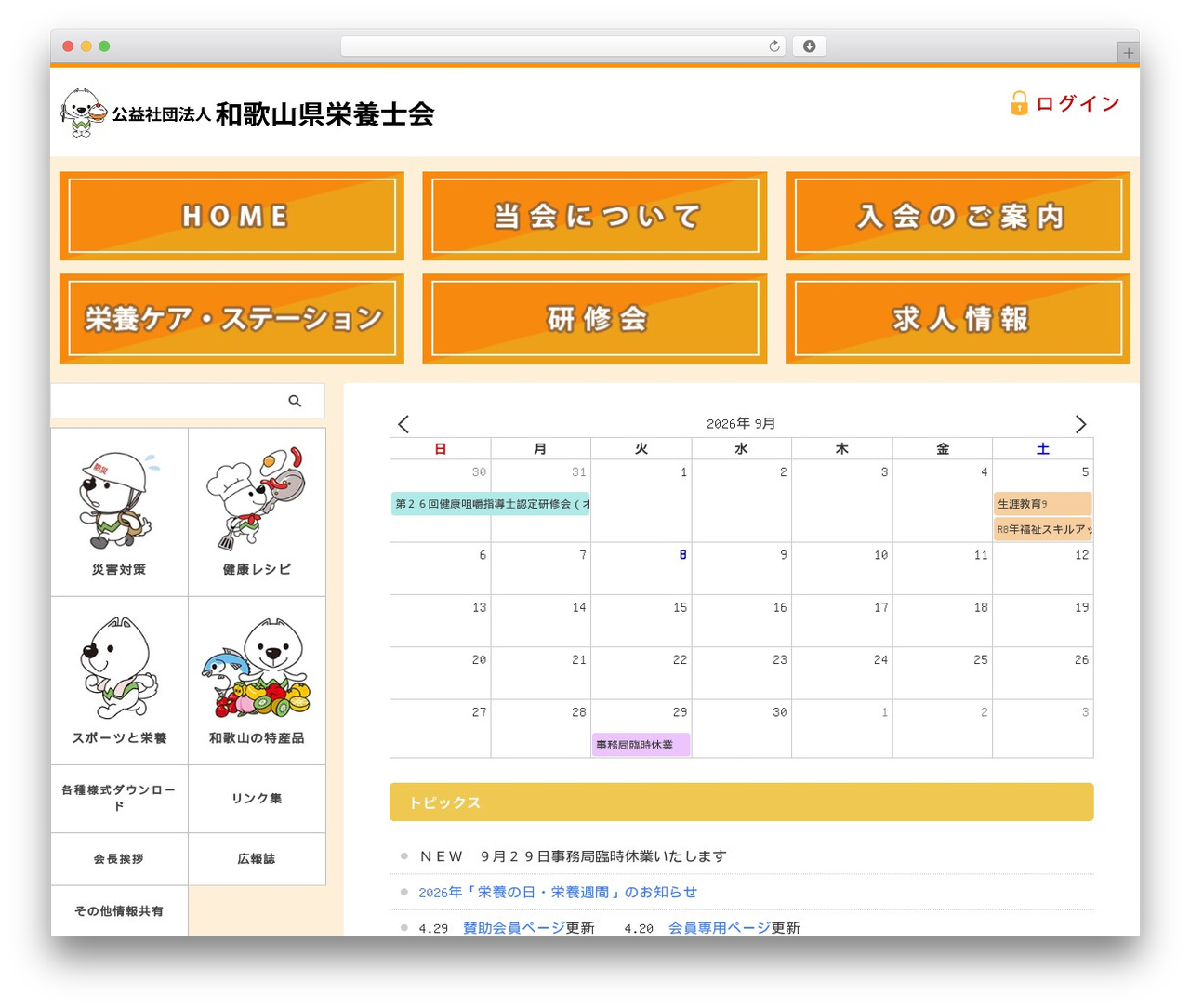Open the 賛助会員ページ link
Image resolution: width=1190 pixels, height=1008 pixels.
514,928
